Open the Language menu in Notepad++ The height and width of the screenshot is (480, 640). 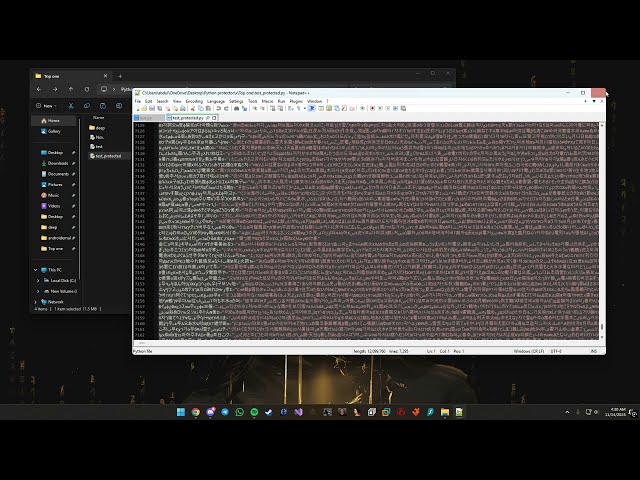coord(216,101)
